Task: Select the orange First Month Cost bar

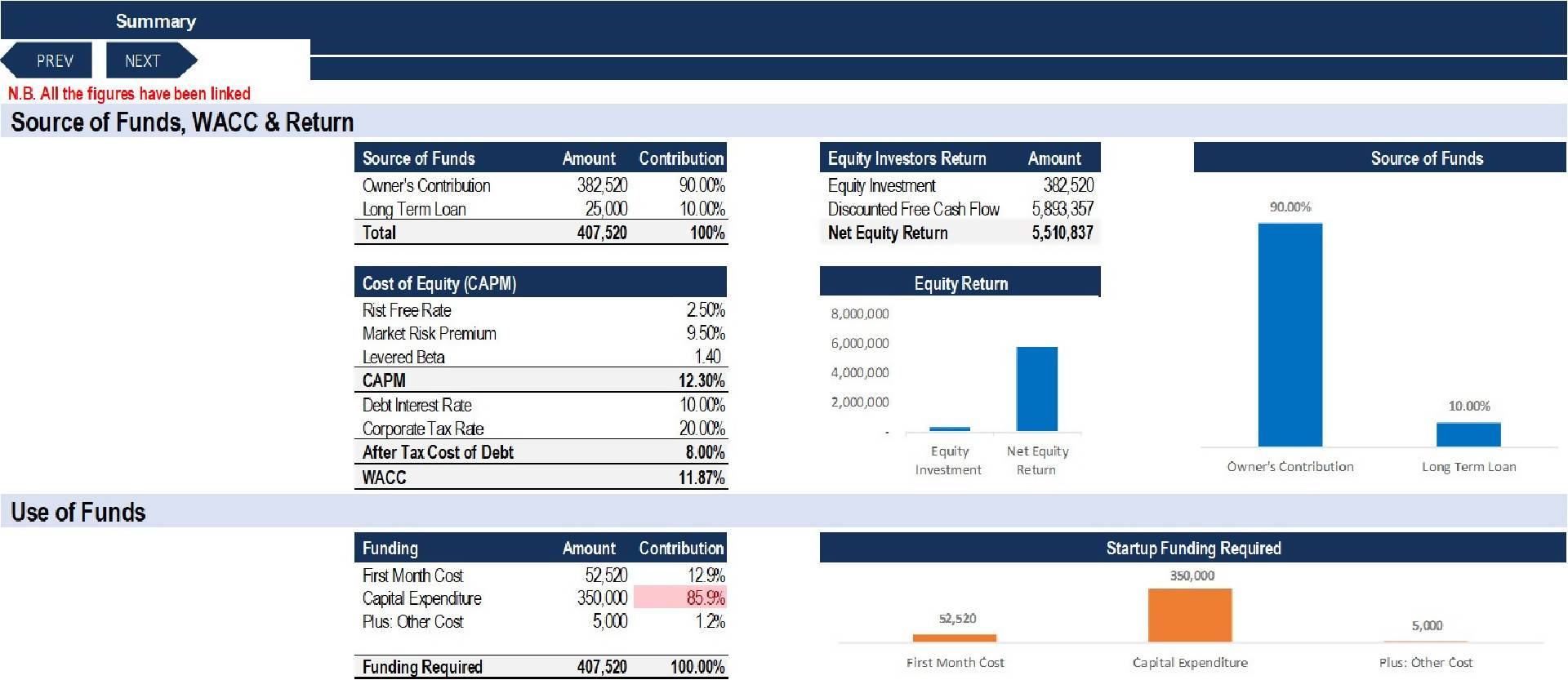Action: (955, 638)
